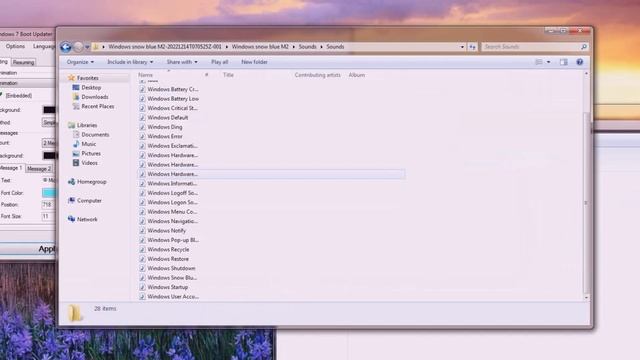Sort by the Name column header

click(x=145, y=75)
